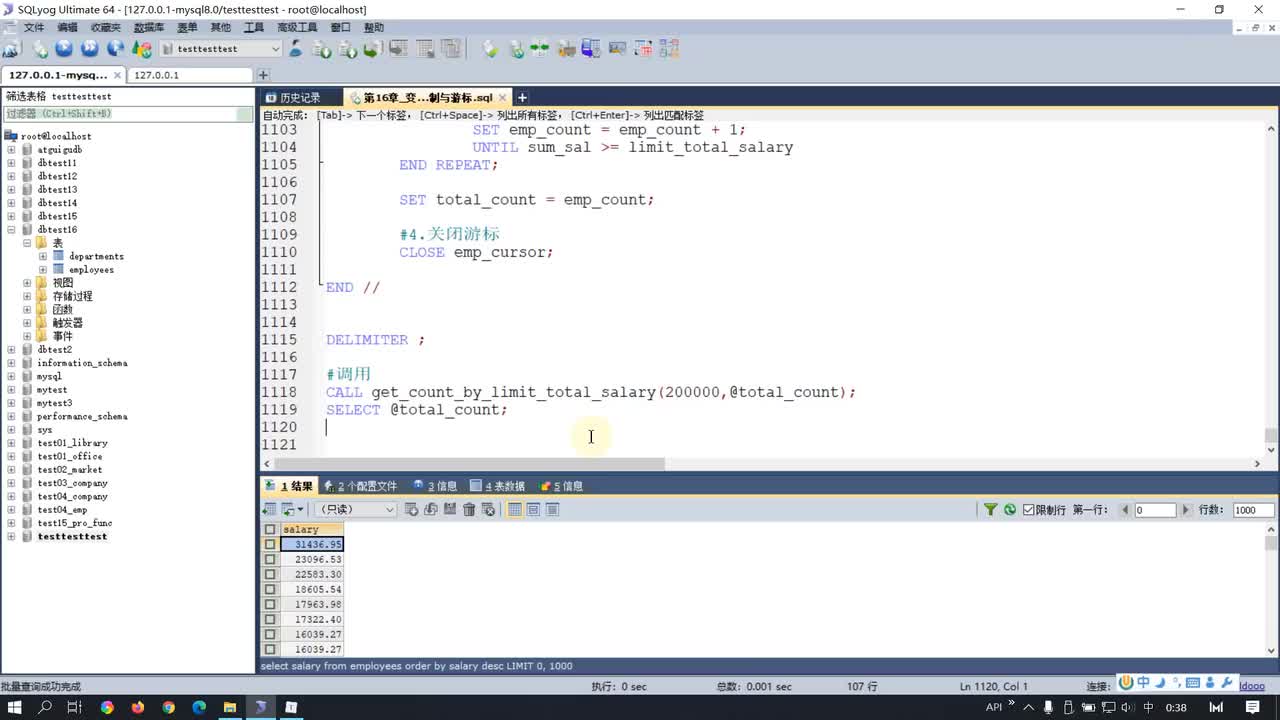Click the editor's horizontal scrollbar thumb
Screen dimensions: 1280x720
pyautogui.click(x=470, y=464)
